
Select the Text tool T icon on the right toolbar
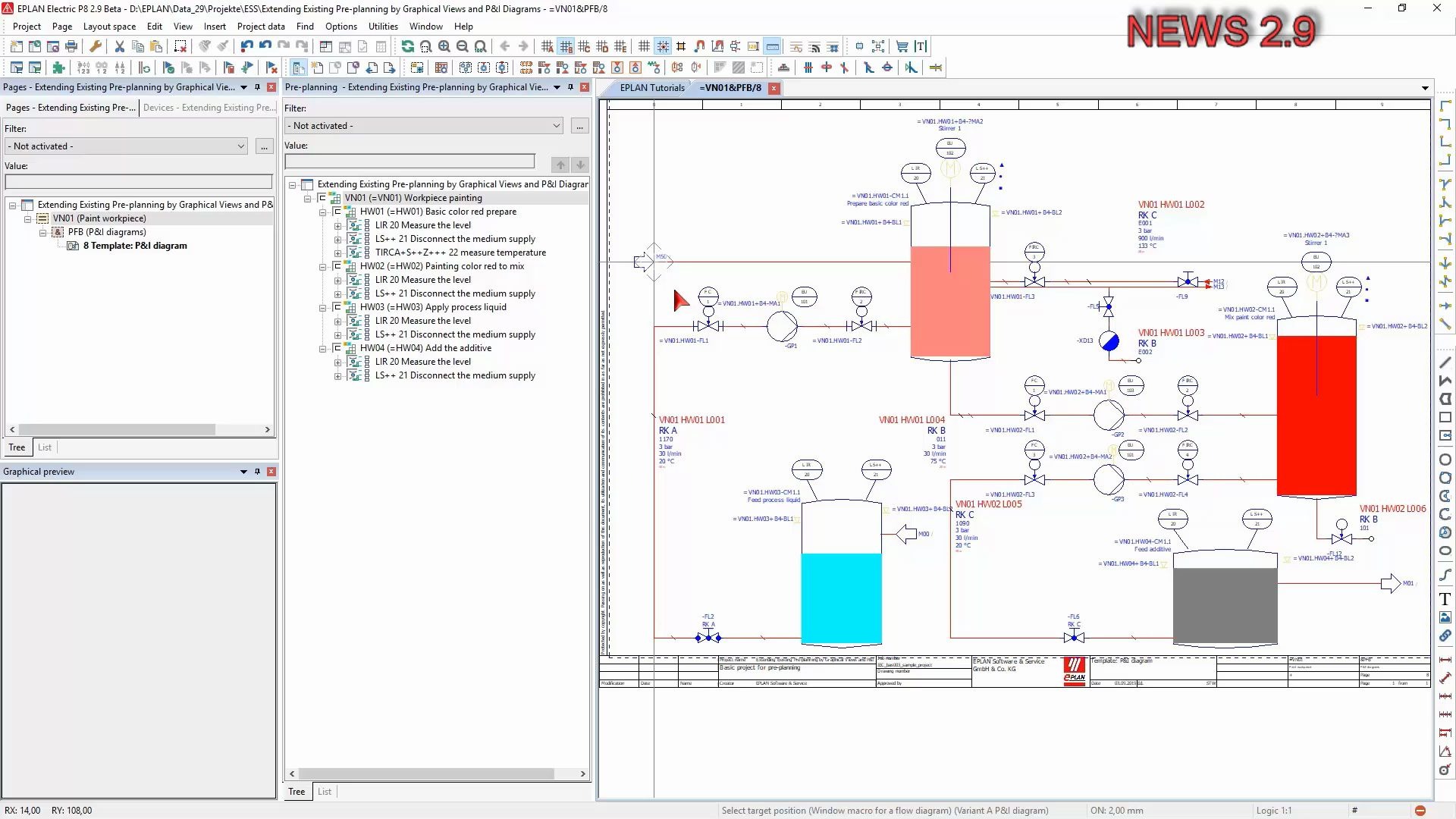[1445, 599]
